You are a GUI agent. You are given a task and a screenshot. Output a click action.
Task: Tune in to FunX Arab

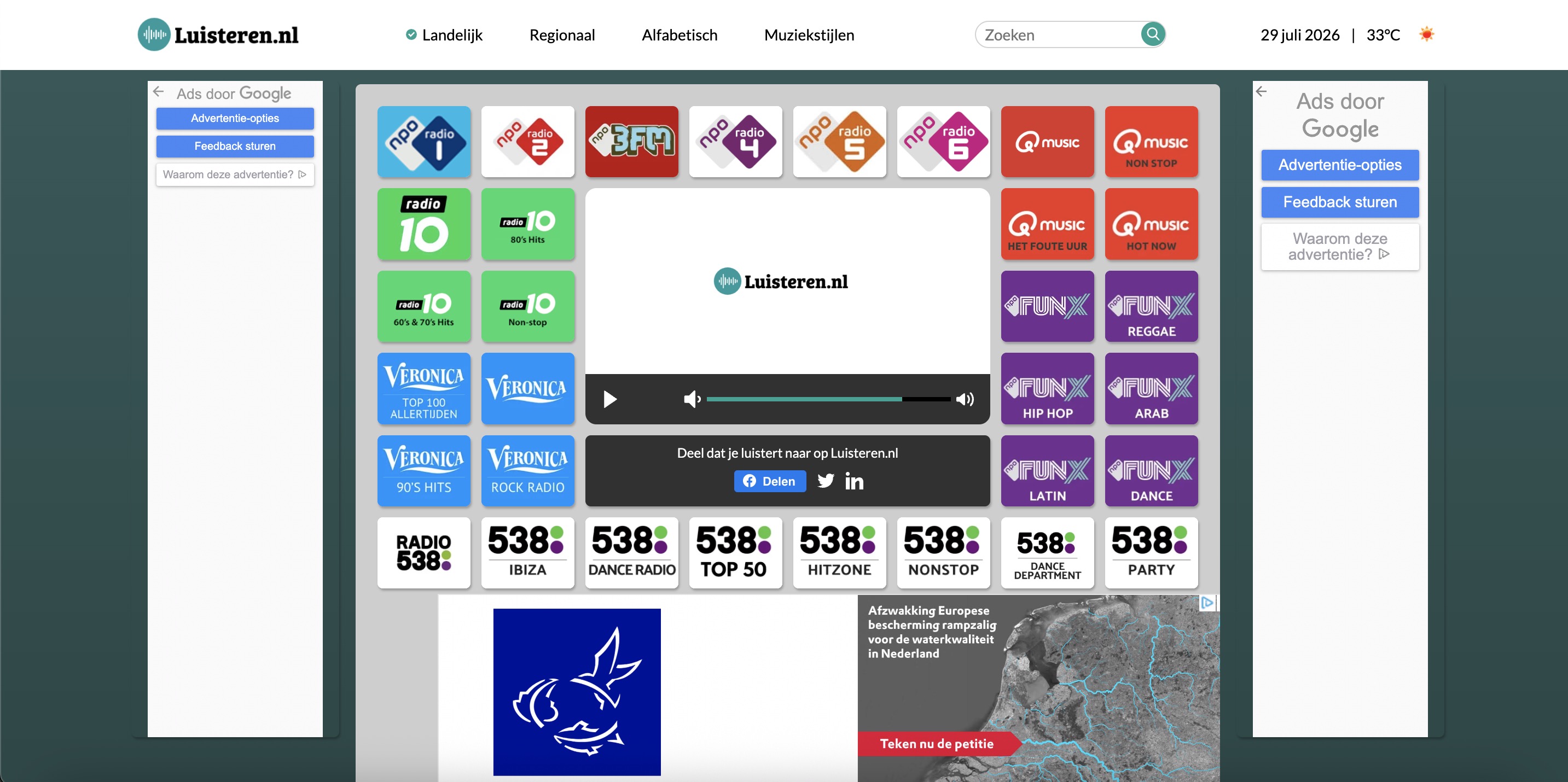(1152, 388)
